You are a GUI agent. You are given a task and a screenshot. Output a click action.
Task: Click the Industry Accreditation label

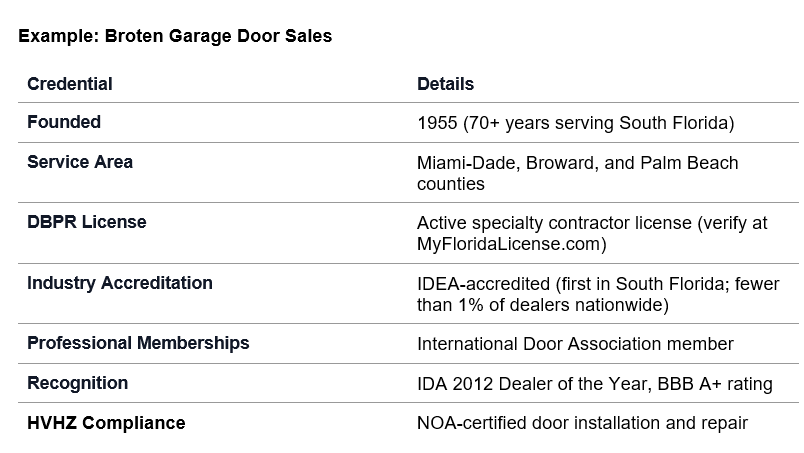120,283
